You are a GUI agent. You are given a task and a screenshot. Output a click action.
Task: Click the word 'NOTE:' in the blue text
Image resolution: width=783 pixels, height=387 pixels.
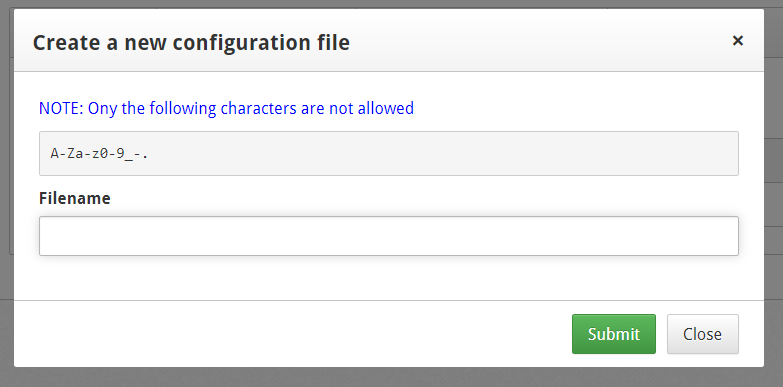[61, 108]
